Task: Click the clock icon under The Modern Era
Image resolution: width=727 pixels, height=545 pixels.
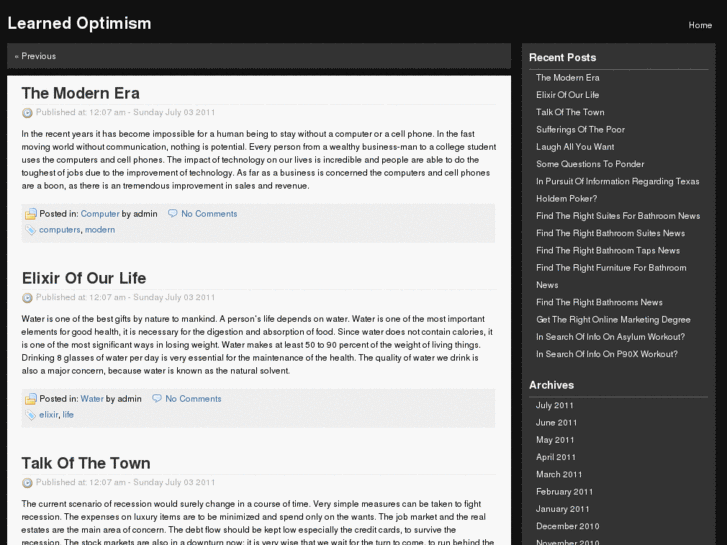Action: click(x=27, y=113)
